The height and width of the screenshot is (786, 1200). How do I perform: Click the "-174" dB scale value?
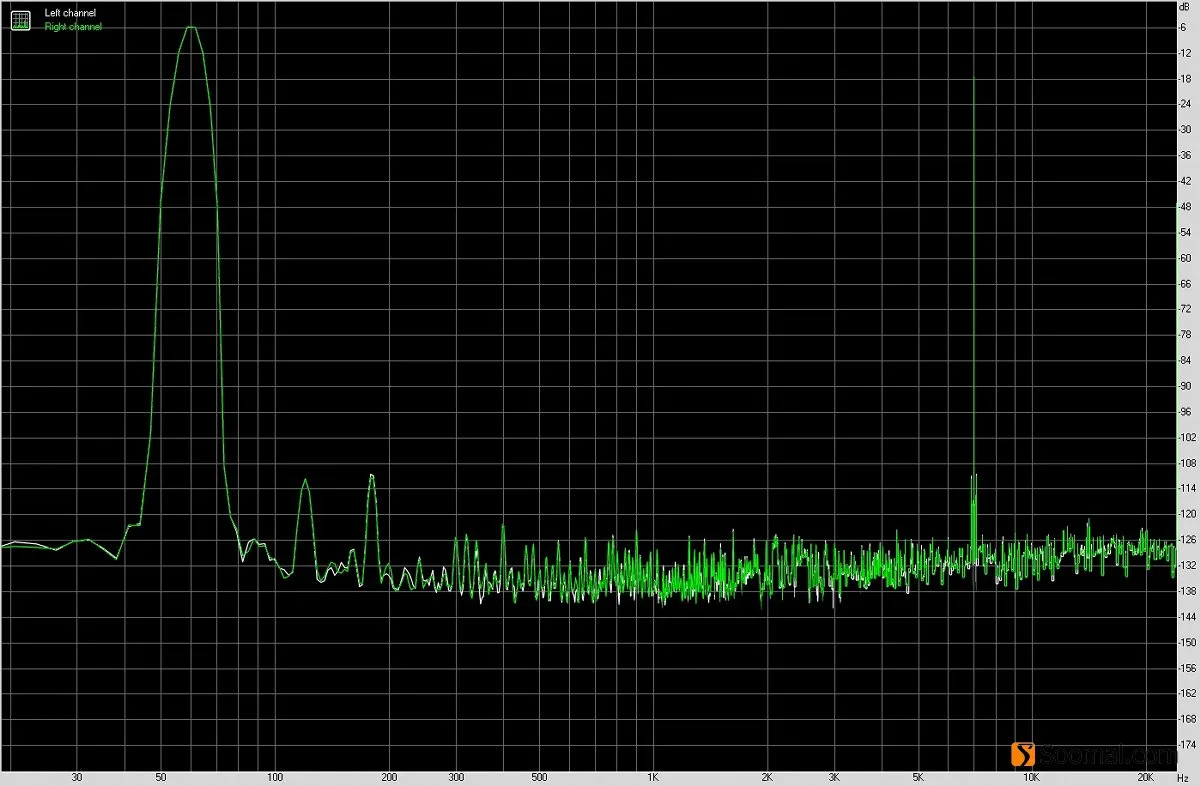coord(1187,745)
